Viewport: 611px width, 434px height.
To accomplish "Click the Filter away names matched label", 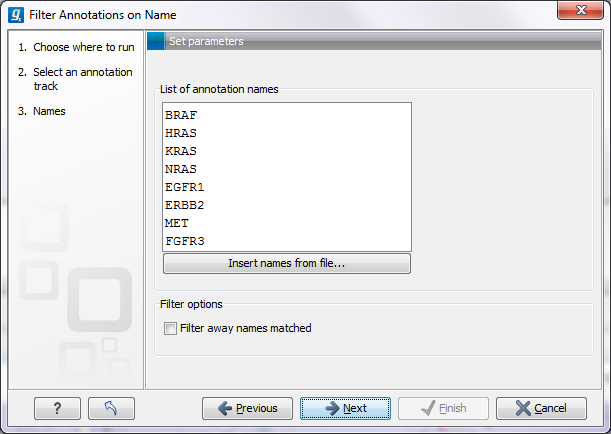I will [x=245, y=328].
